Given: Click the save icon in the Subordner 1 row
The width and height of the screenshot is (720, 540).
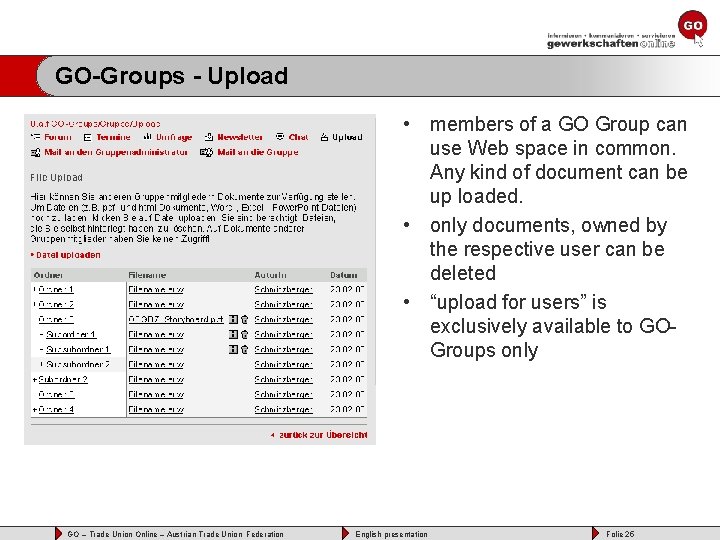Looking at the screenshot, I should pos(233,334).
